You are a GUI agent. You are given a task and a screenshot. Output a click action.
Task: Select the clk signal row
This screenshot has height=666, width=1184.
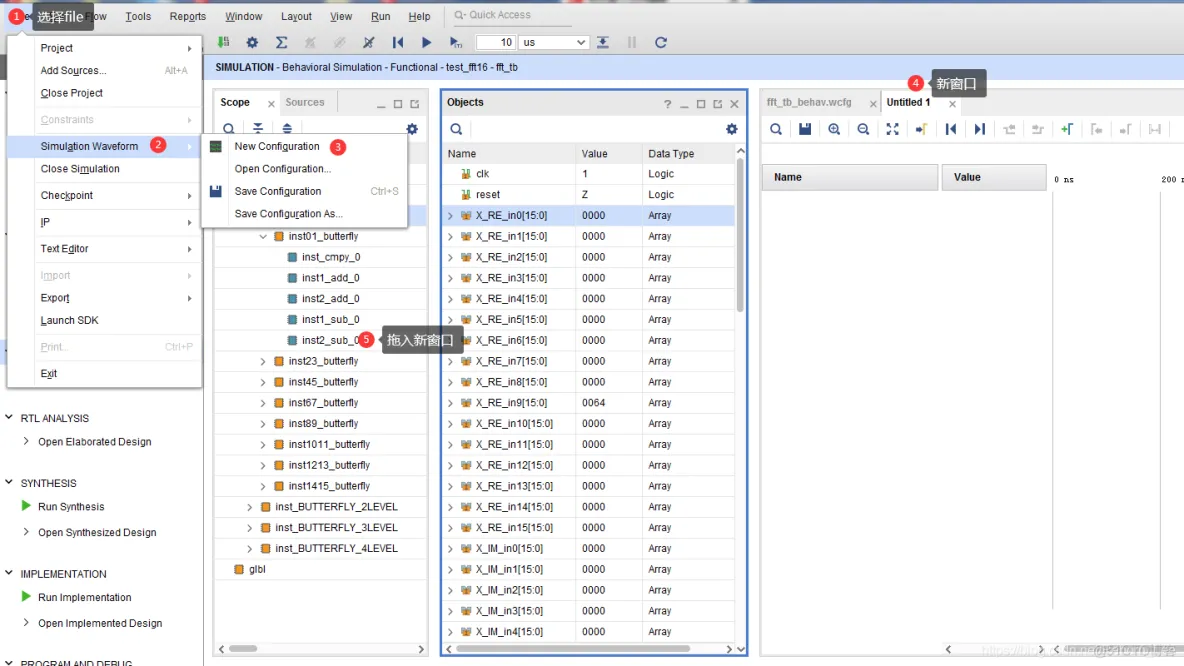[589, 174]
